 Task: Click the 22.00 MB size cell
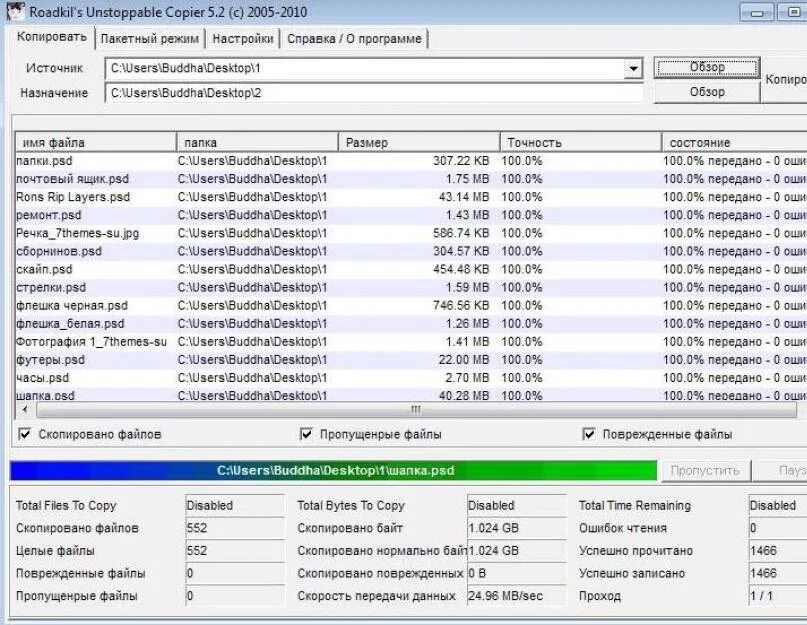tap(464, 360)
